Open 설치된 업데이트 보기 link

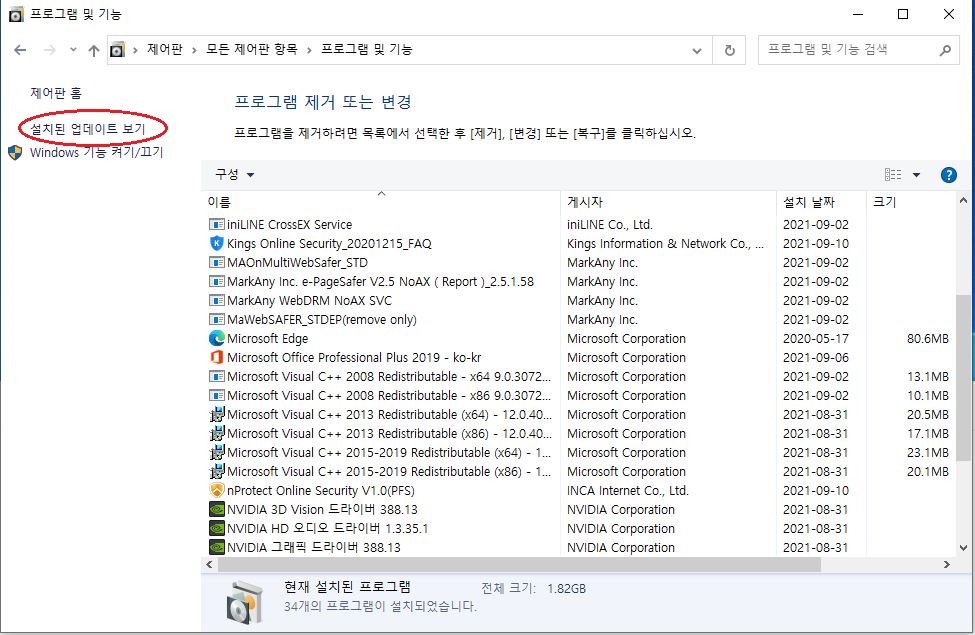click(88, 129)
